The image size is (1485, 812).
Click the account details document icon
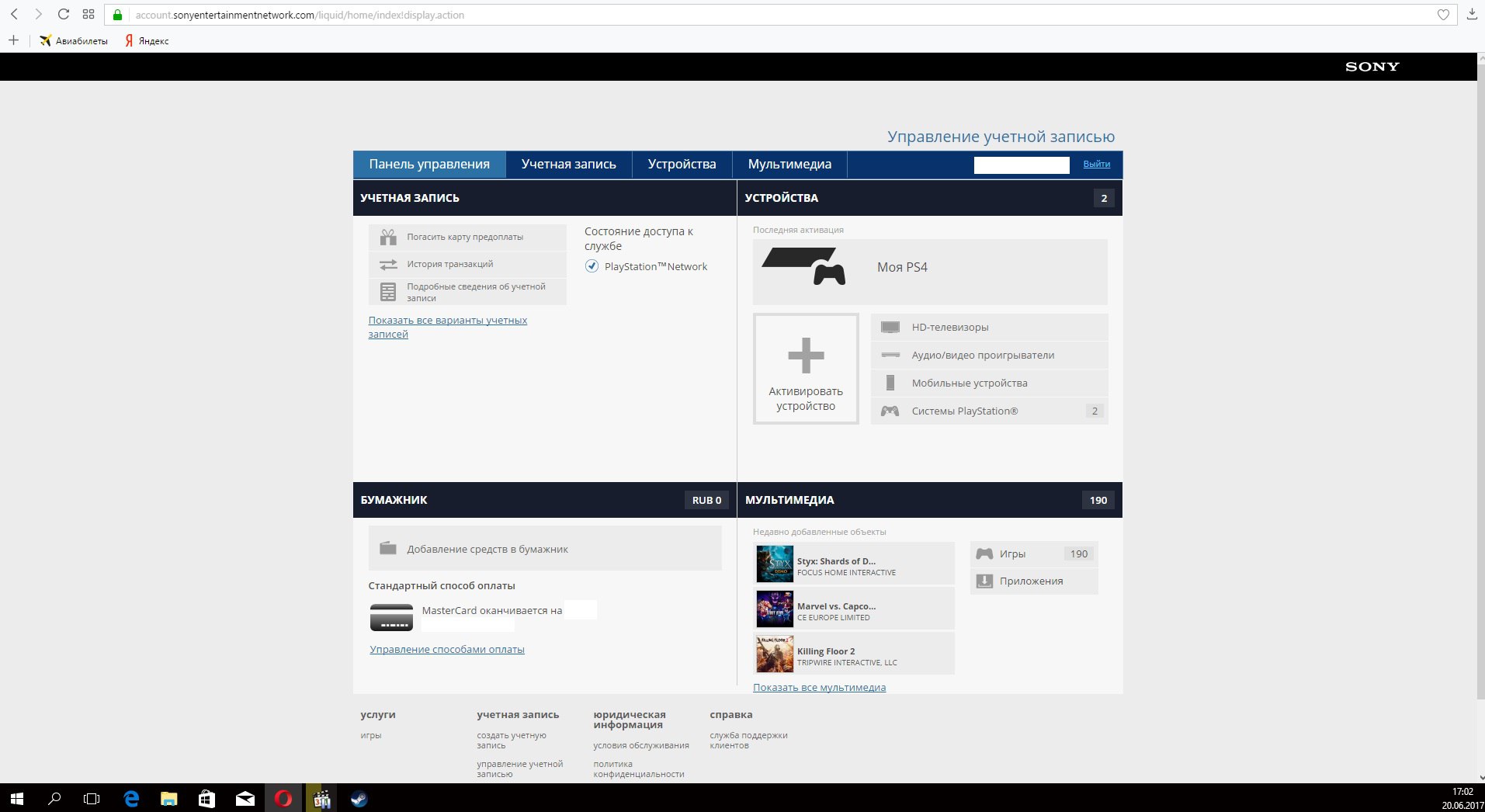388,292
